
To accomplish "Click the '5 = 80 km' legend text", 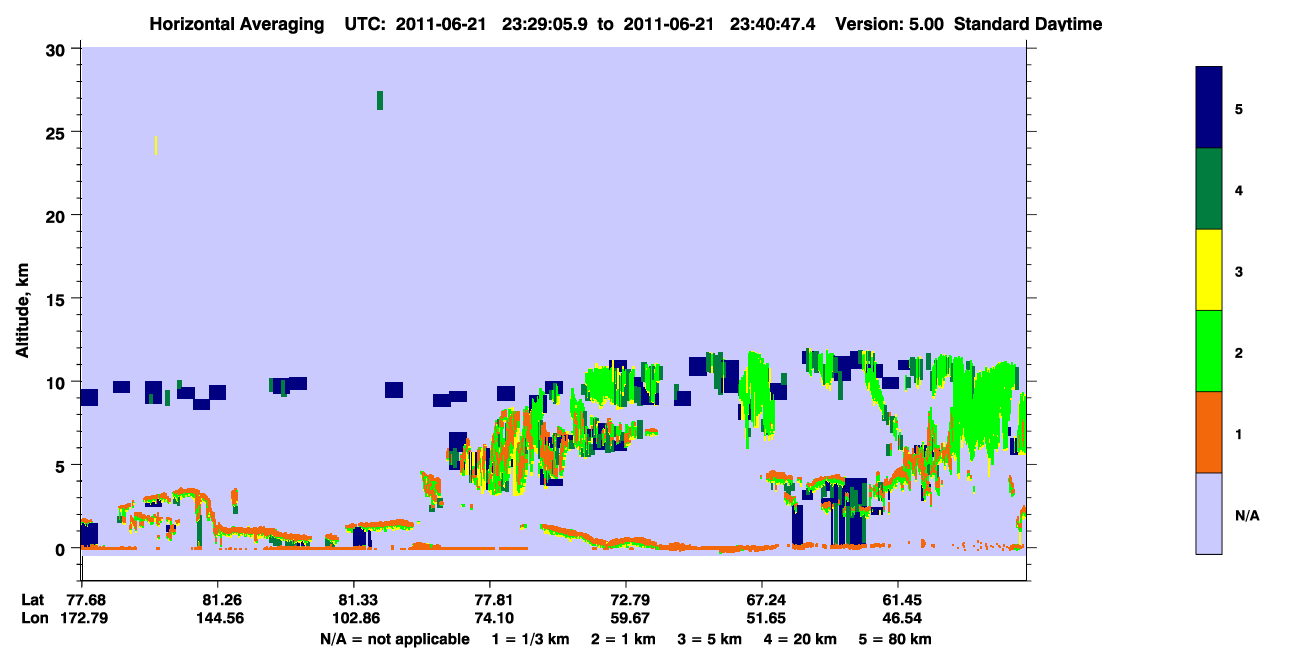I will coord(895,639).
